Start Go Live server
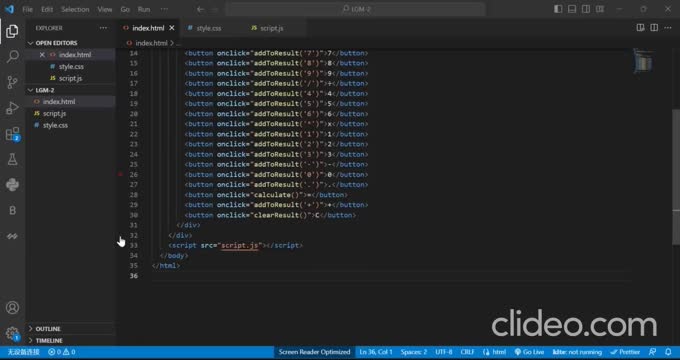 [x=529, y=352]
